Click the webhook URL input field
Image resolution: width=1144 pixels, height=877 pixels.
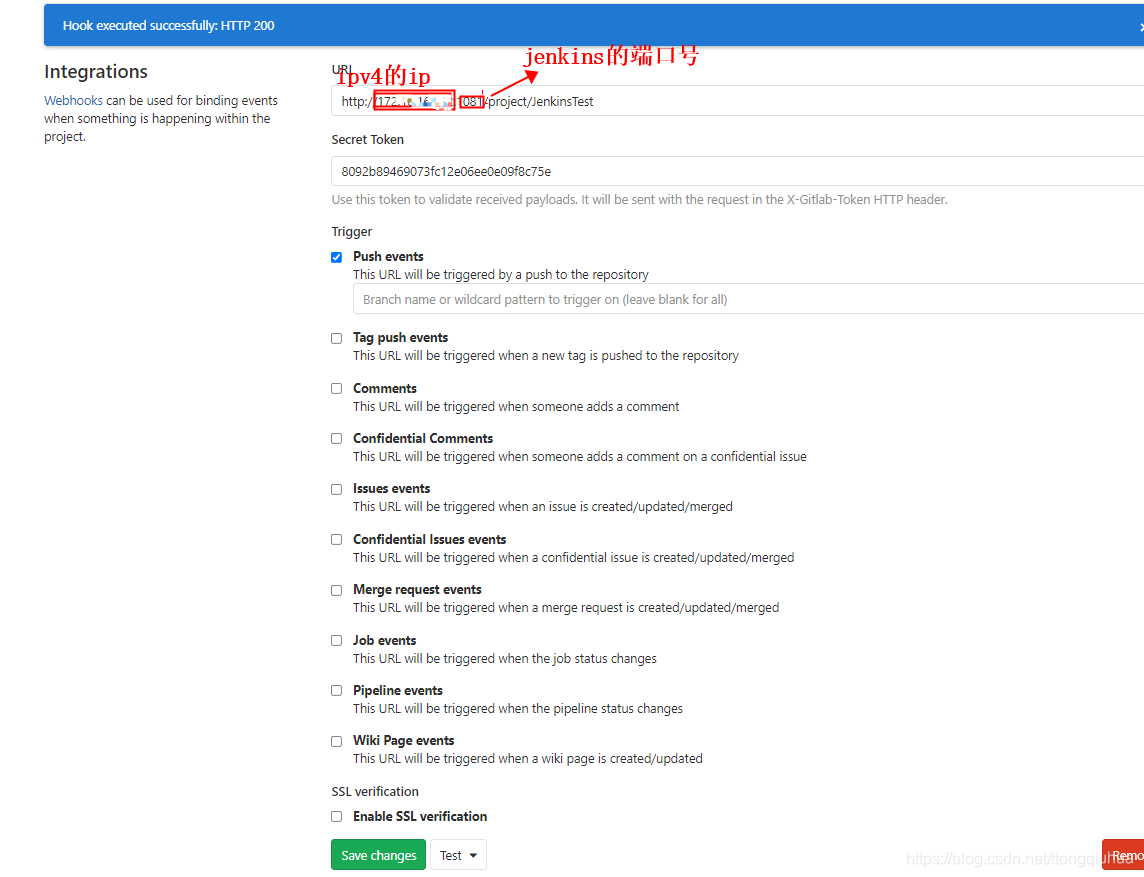pos(700,101)
